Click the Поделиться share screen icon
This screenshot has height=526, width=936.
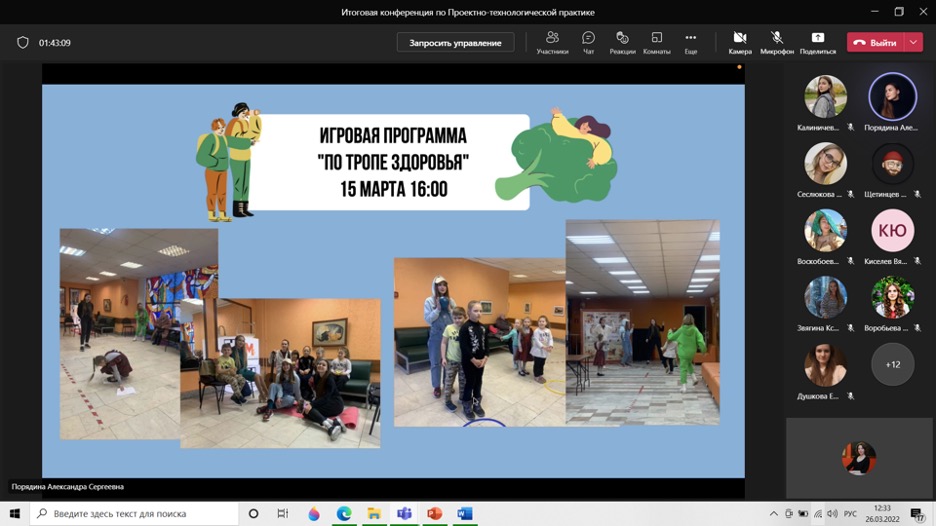point(817,42)
